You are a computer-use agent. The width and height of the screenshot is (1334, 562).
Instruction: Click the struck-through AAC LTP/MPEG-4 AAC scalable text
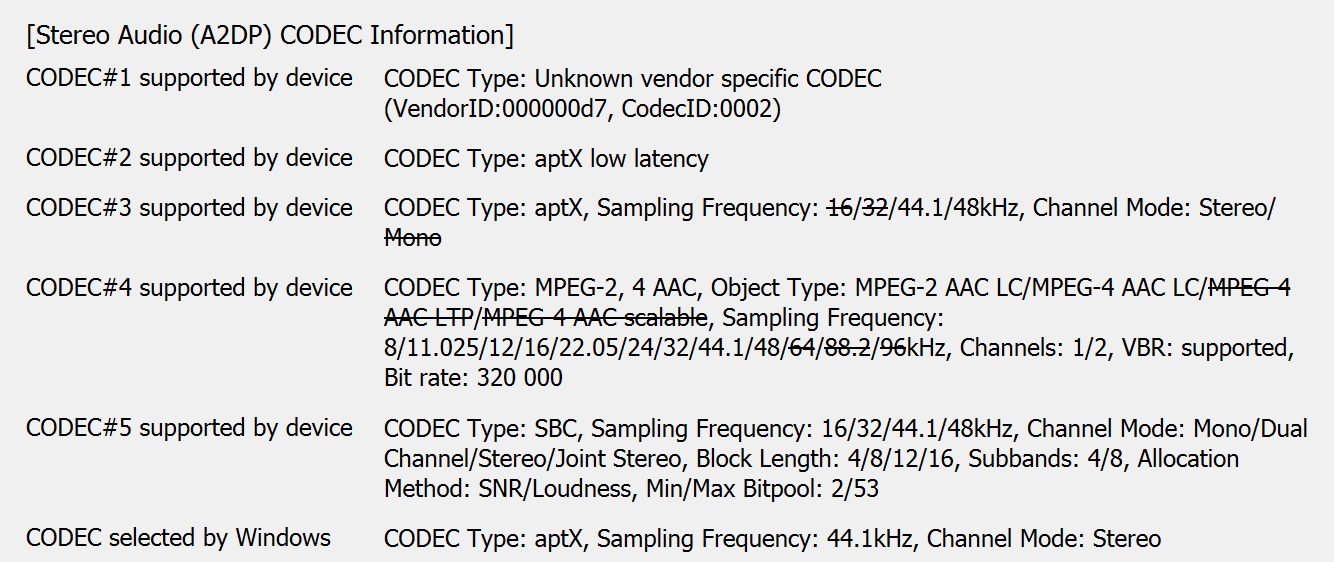tap(546, 318)
